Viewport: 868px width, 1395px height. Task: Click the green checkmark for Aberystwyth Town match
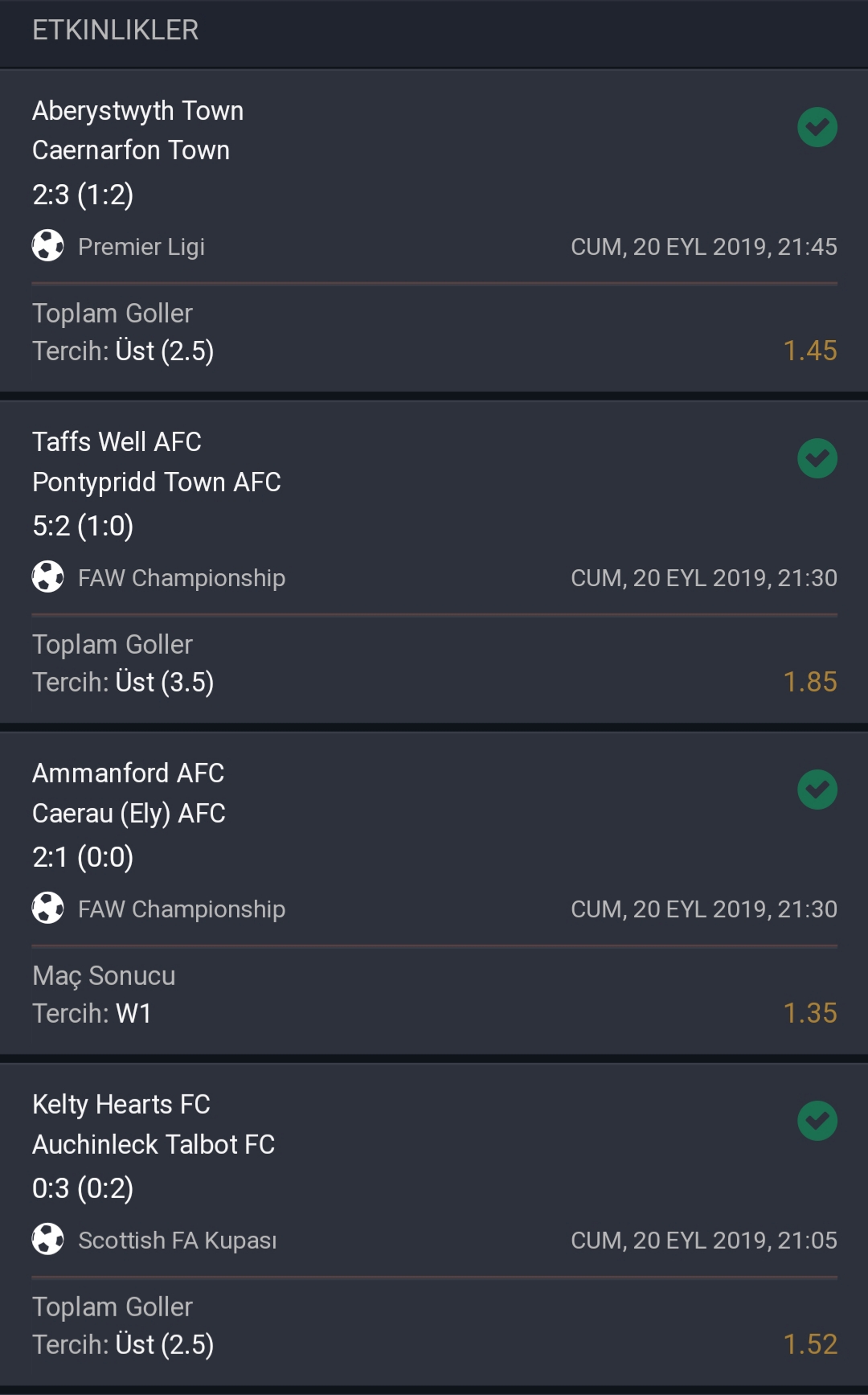(x=817, y=127)
